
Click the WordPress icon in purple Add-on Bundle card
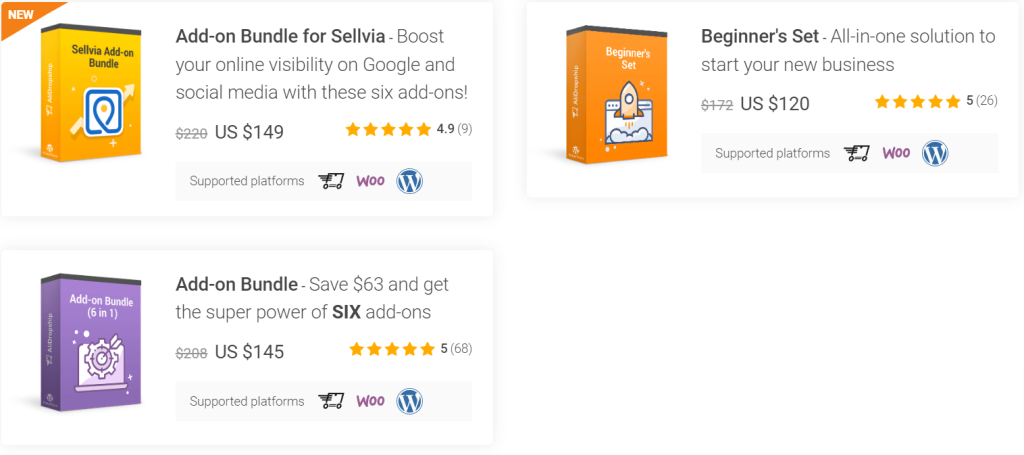click(x=409, y=401)
